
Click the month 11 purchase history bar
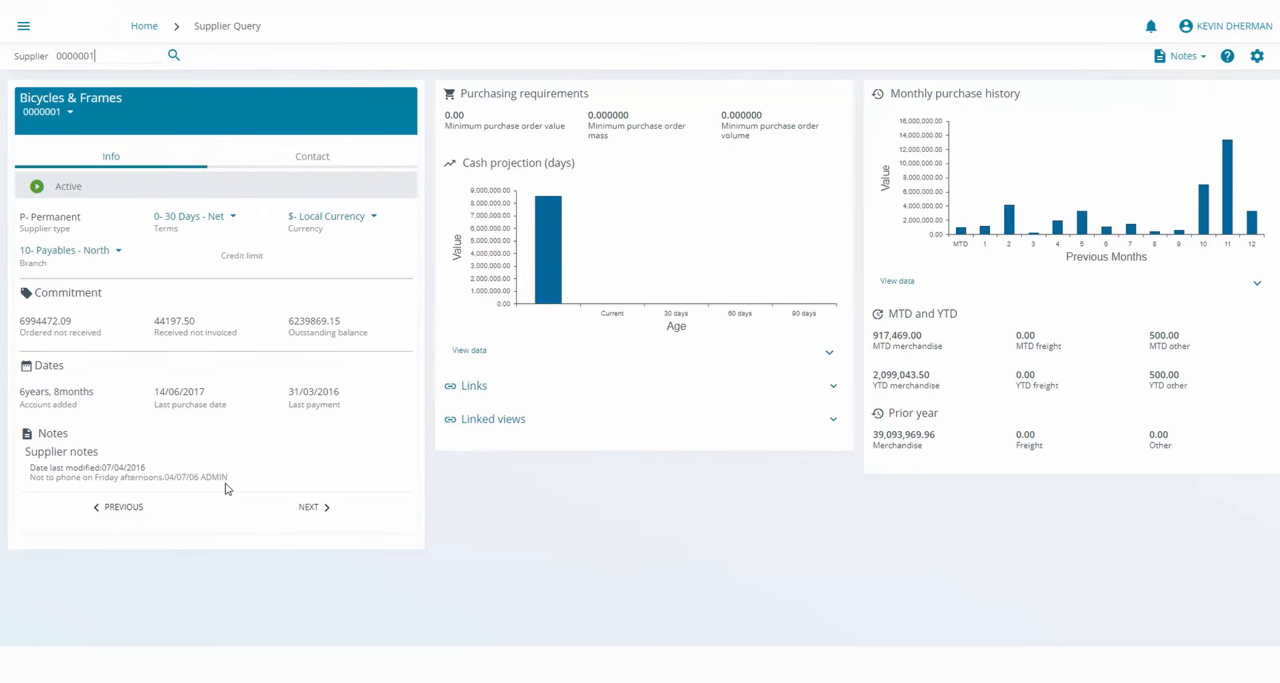coord(1227,187)
